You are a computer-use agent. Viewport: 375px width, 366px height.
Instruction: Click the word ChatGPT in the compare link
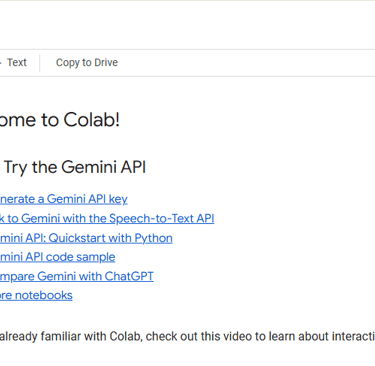(129, 276)
